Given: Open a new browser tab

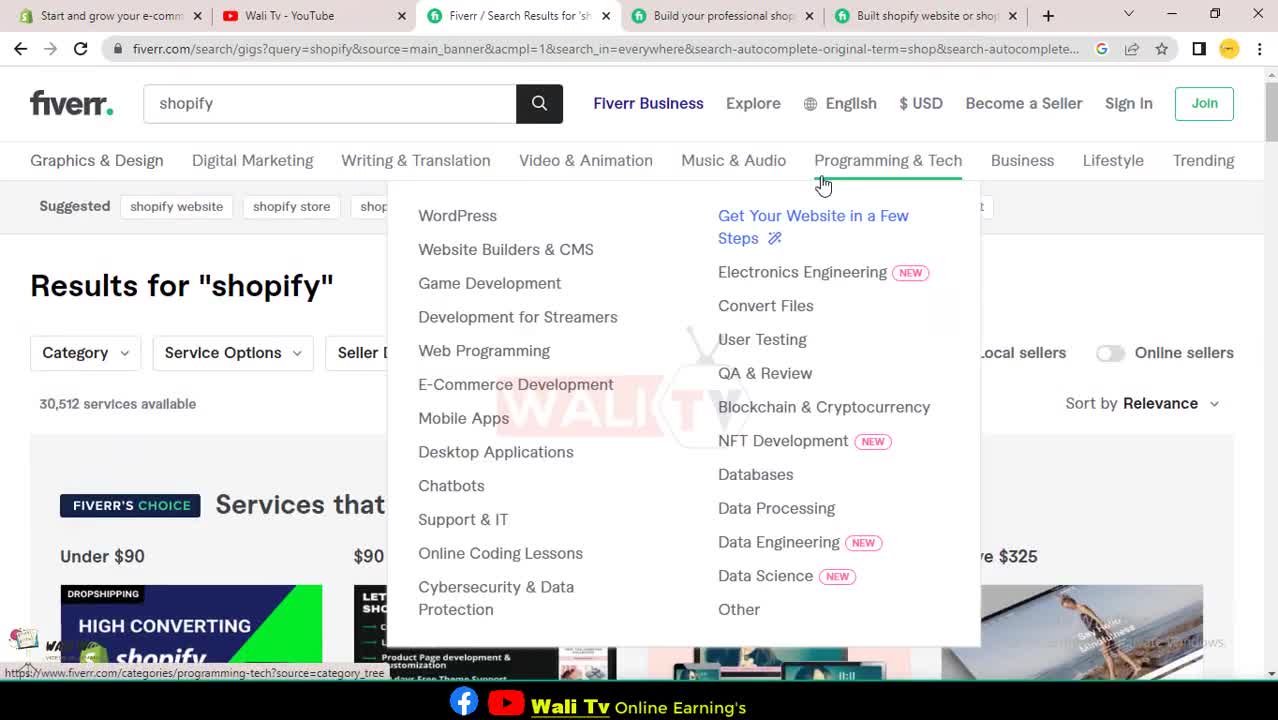Looking at the screenshot, I should pos(1048,16).
